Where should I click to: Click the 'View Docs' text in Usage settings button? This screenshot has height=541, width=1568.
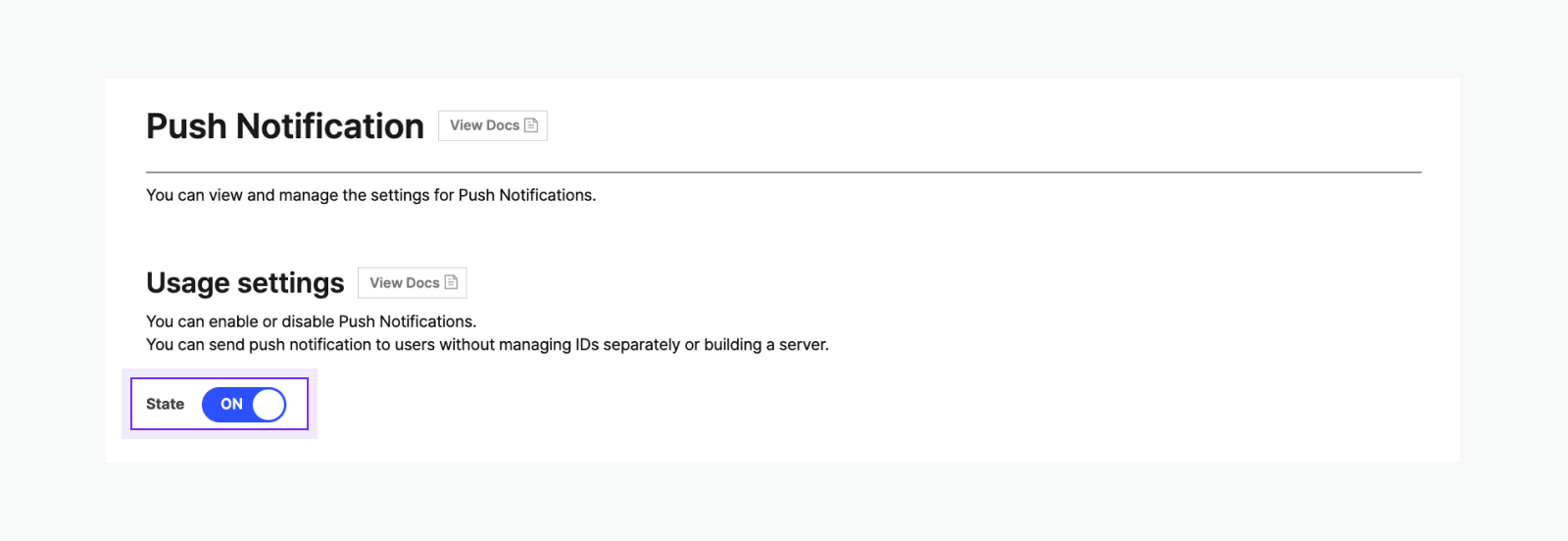[404, 282]
